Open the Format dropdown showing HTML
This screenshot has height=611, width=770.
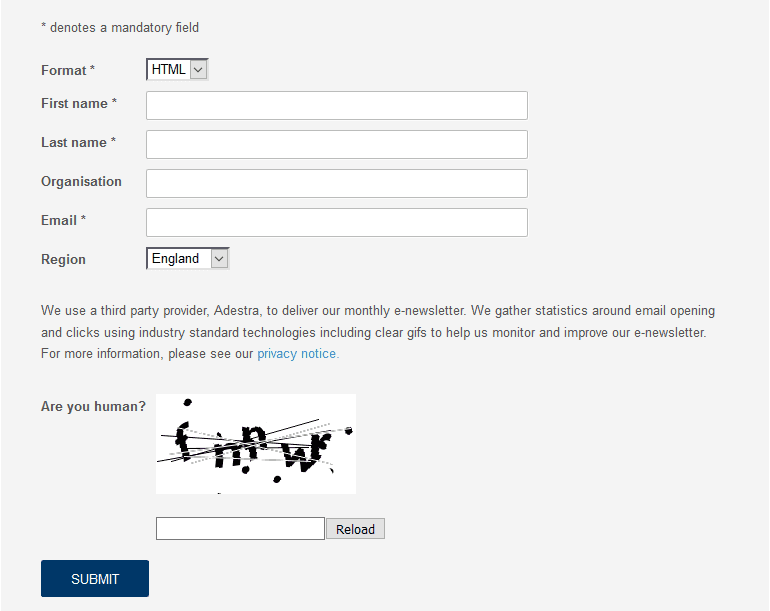tap(177, 69)
